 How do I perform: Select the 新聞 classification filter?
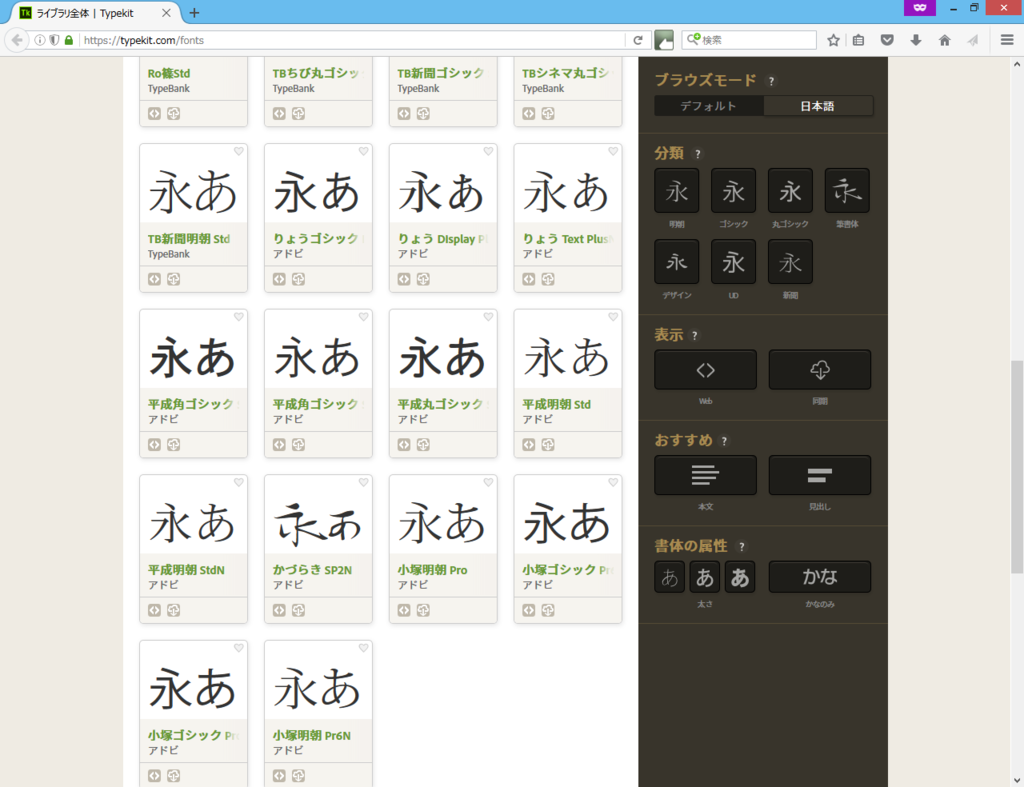(x=790, y=262)
